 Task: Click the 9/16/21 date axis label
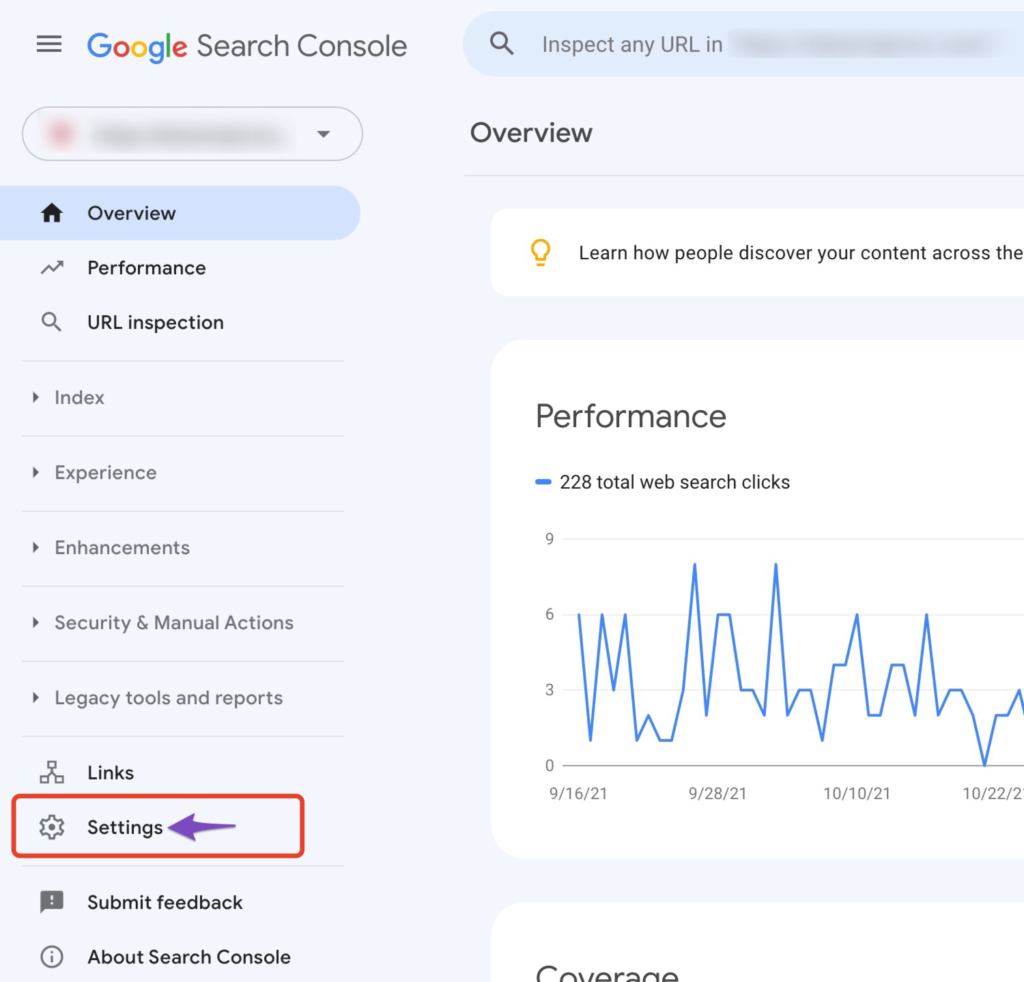click(x=578, y=793)
